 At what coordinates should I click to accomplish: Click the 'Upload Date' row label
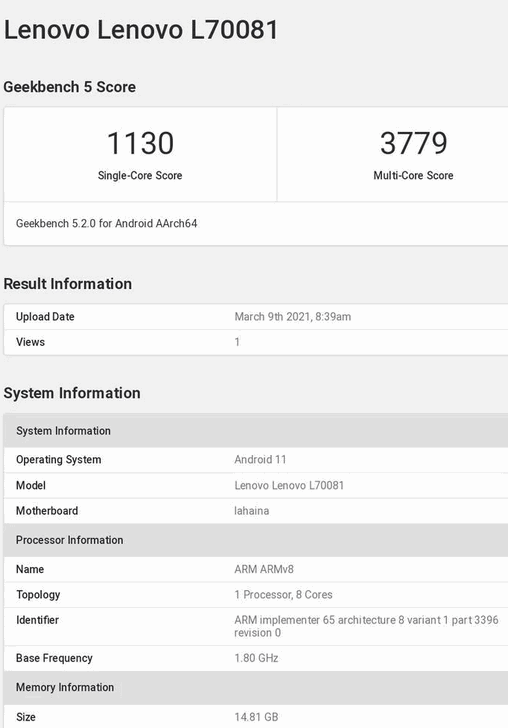[x=45, y=317]
